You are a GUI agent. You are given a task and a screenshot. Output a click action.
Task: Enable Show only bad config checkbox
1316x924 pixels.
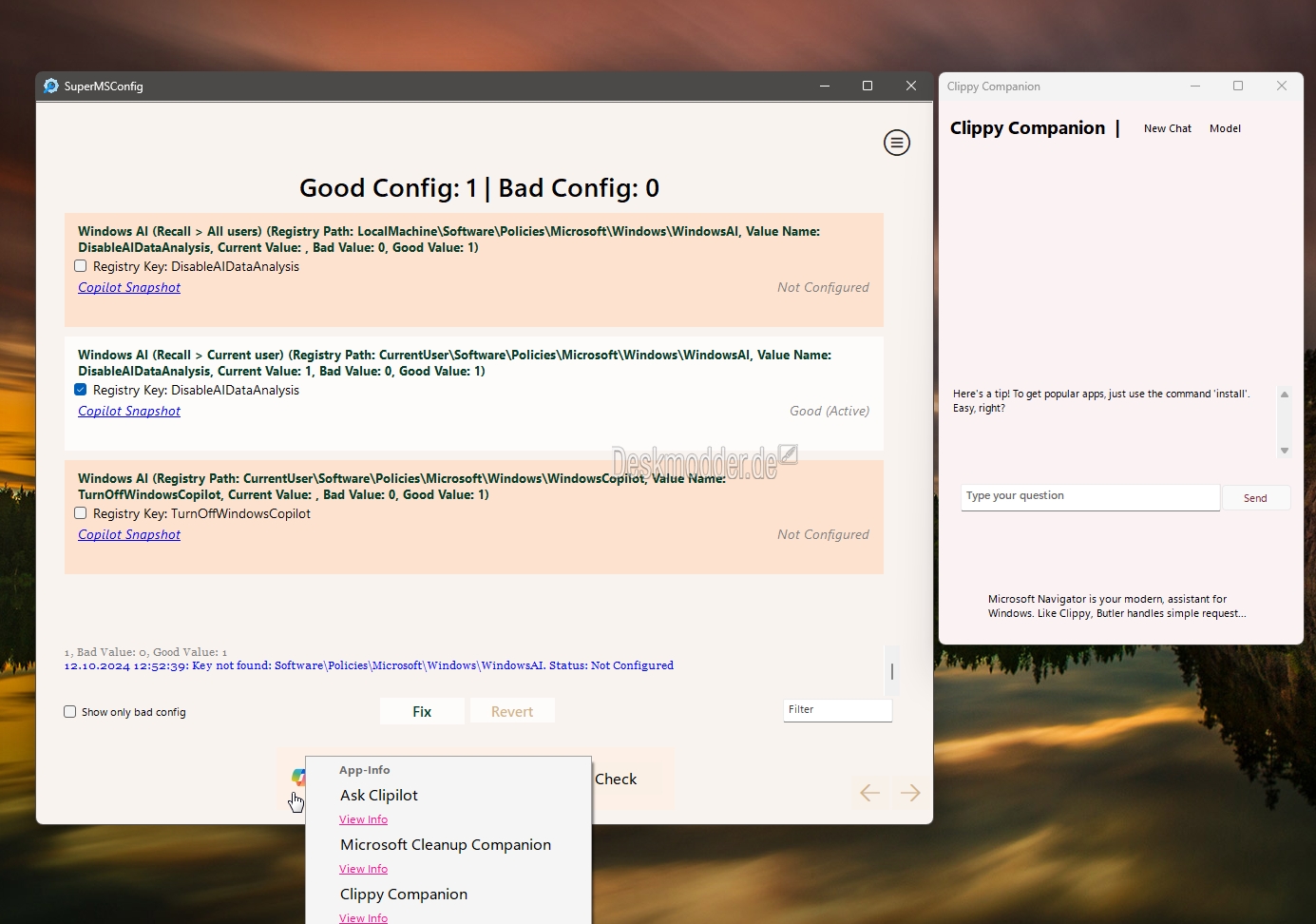tap(69, 712)
